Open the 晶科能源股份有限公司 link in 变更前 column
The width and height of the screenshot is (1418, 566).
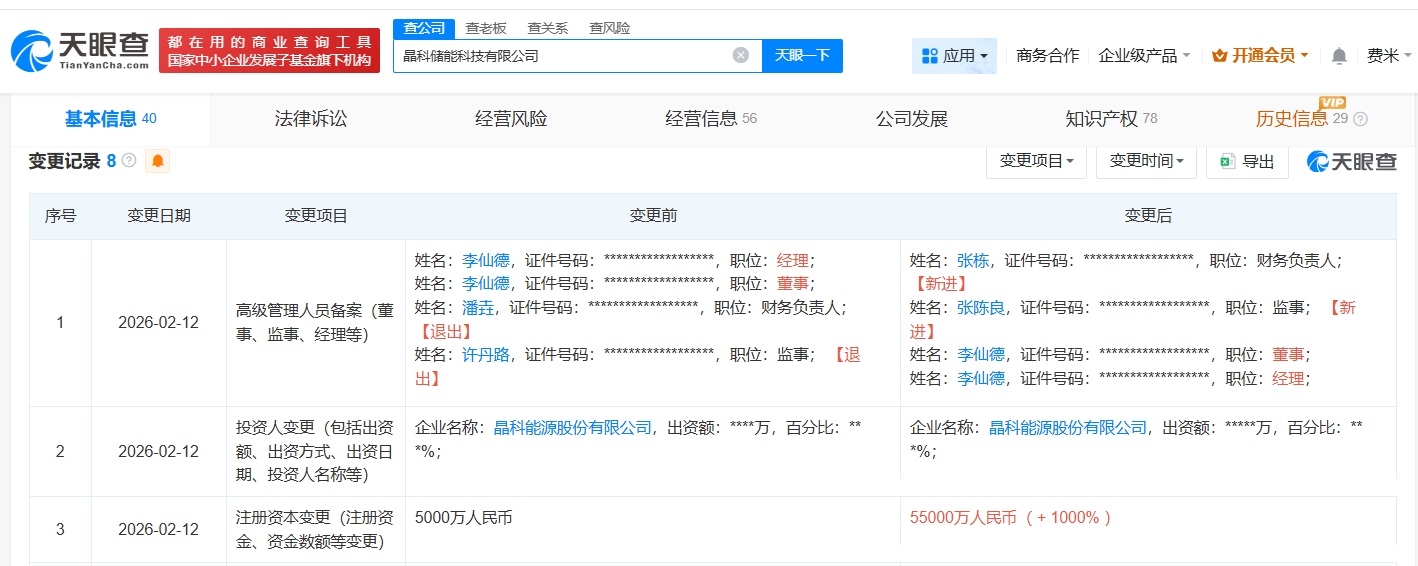pyautogui.click(x=573, y=428)
